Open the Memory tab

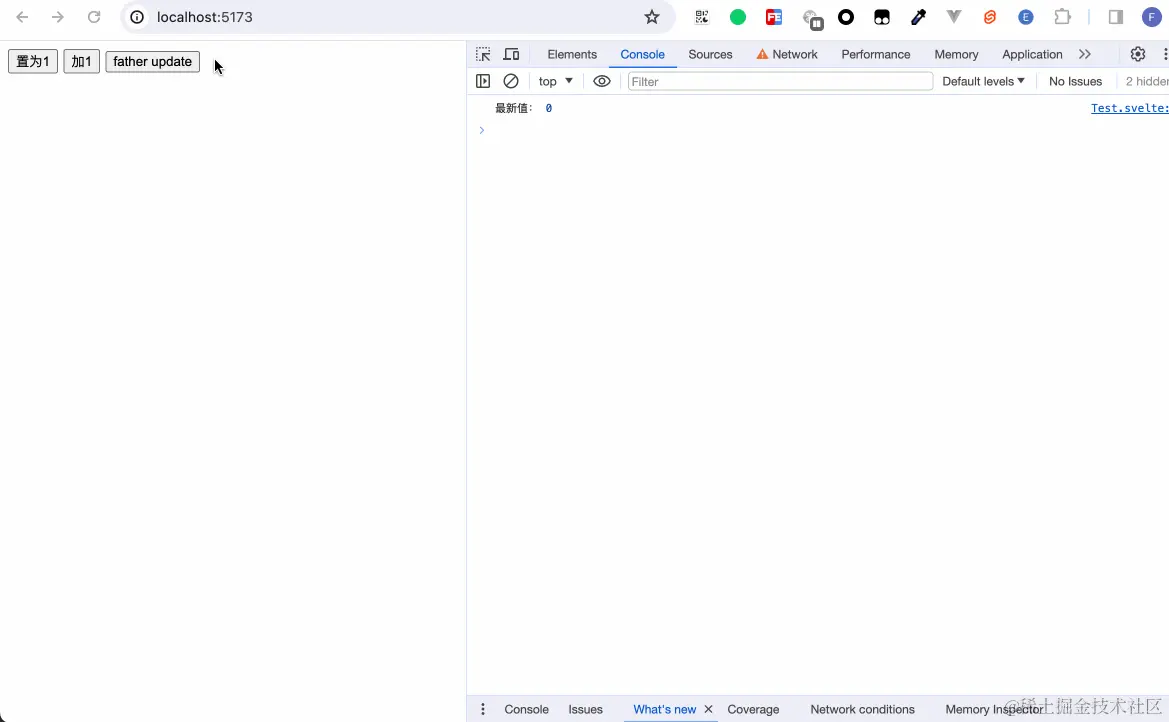click(x=956, y=54)
